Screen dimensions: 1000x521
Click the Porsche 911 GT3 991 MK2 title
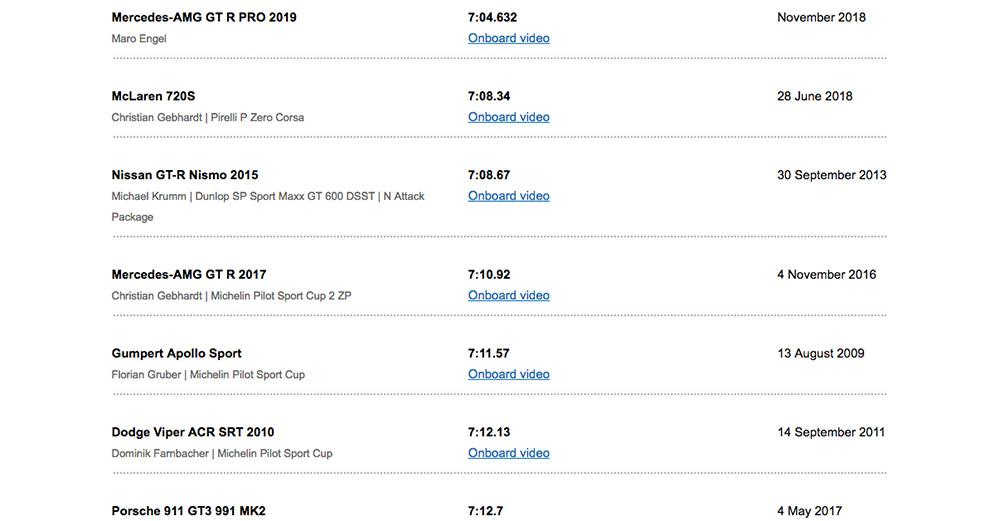click(x=188, y=511)
